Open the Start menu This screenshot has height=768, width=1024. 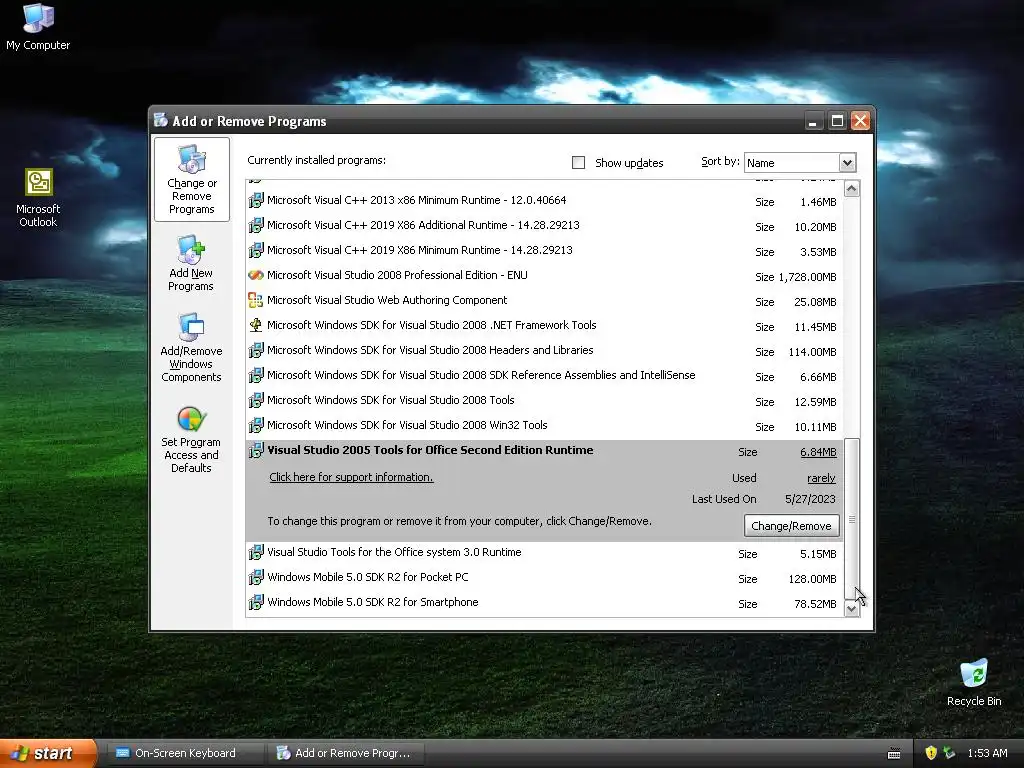click(x=48, y=753)
